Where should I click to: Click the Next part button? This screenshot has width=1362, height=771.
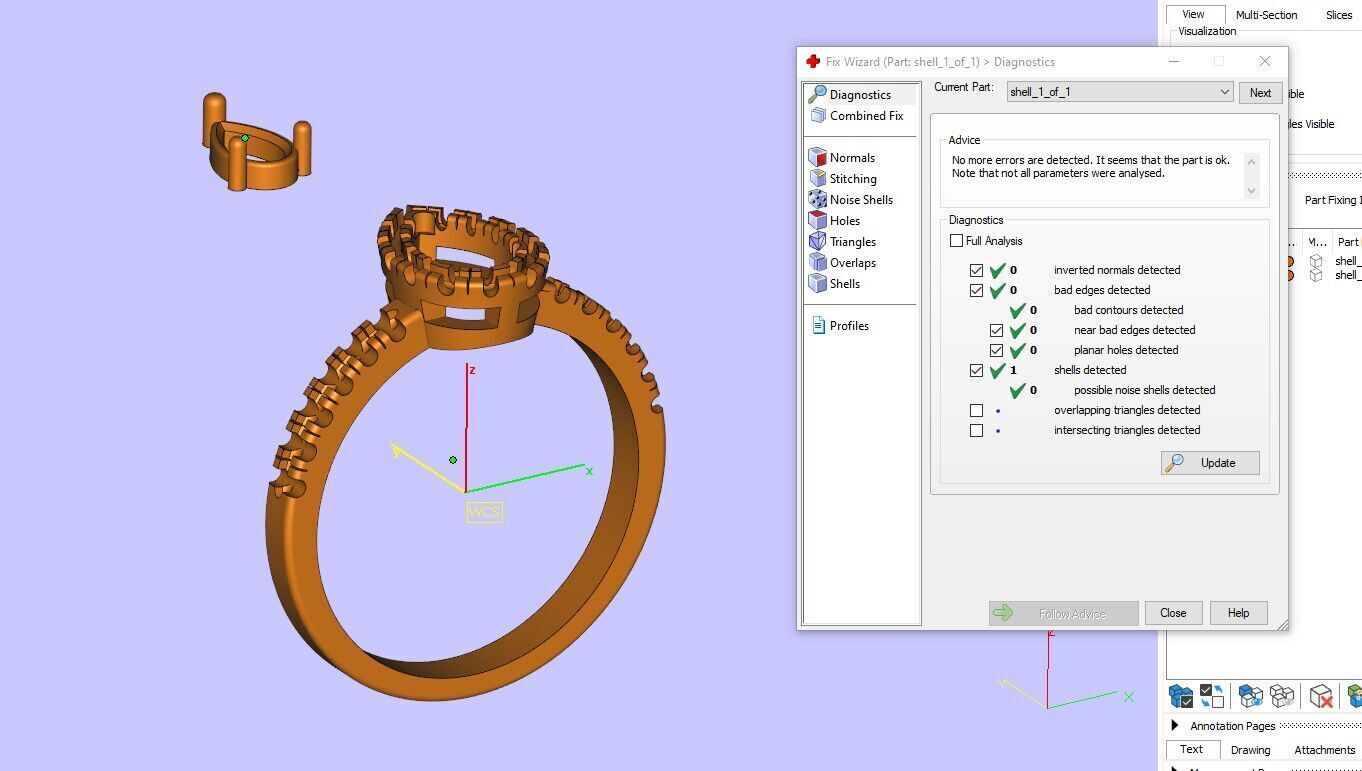[x=1260, y=93]
